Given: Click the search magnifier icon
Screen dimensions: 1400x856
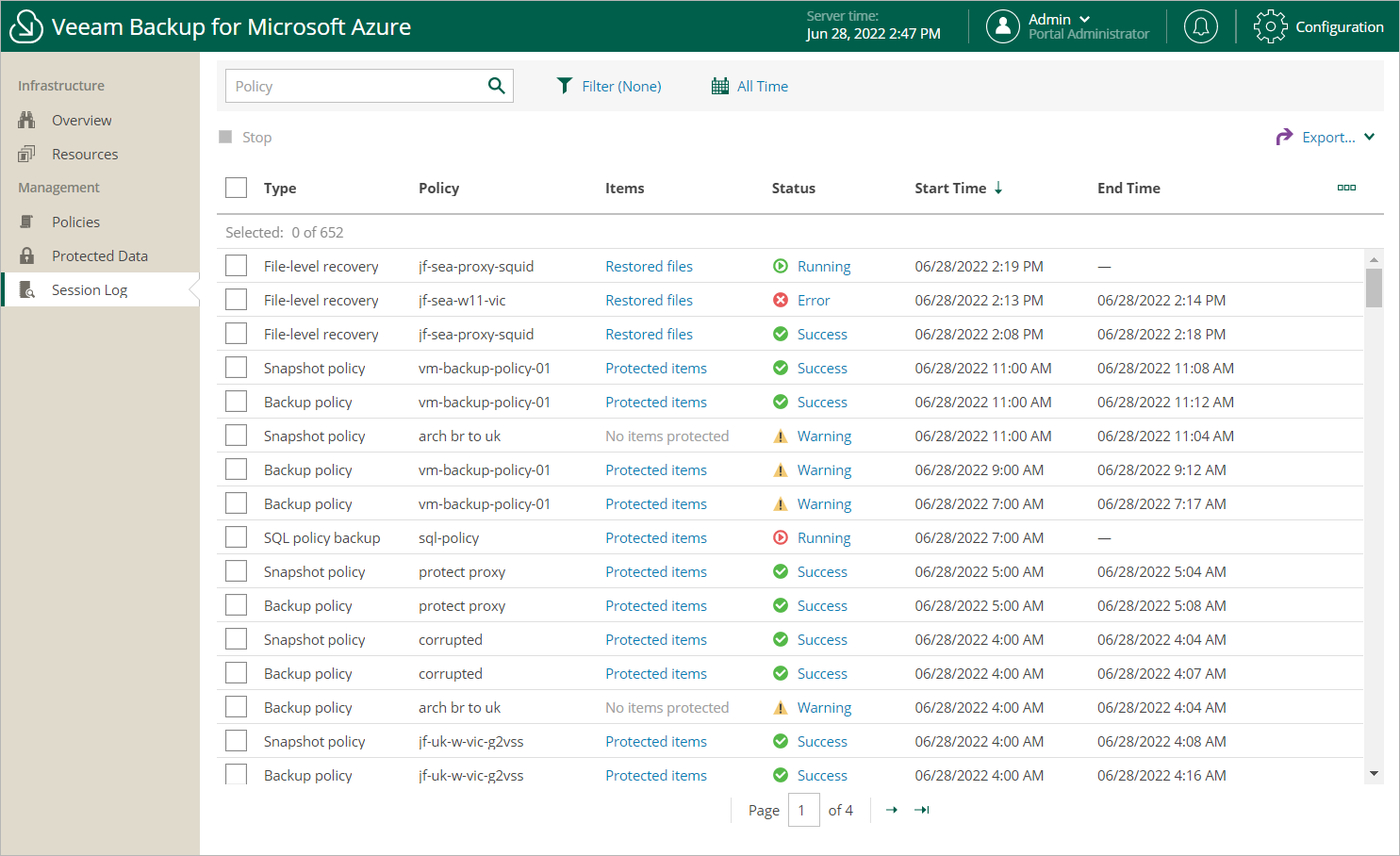Looking at the screenshot, I should (496, 86).
